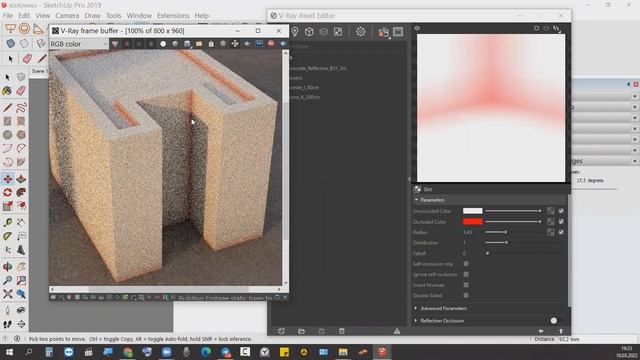Expand the Reflection Occlusion section
Screen dimensions: 640x360
pyautogui.click(x=416, y=320)
